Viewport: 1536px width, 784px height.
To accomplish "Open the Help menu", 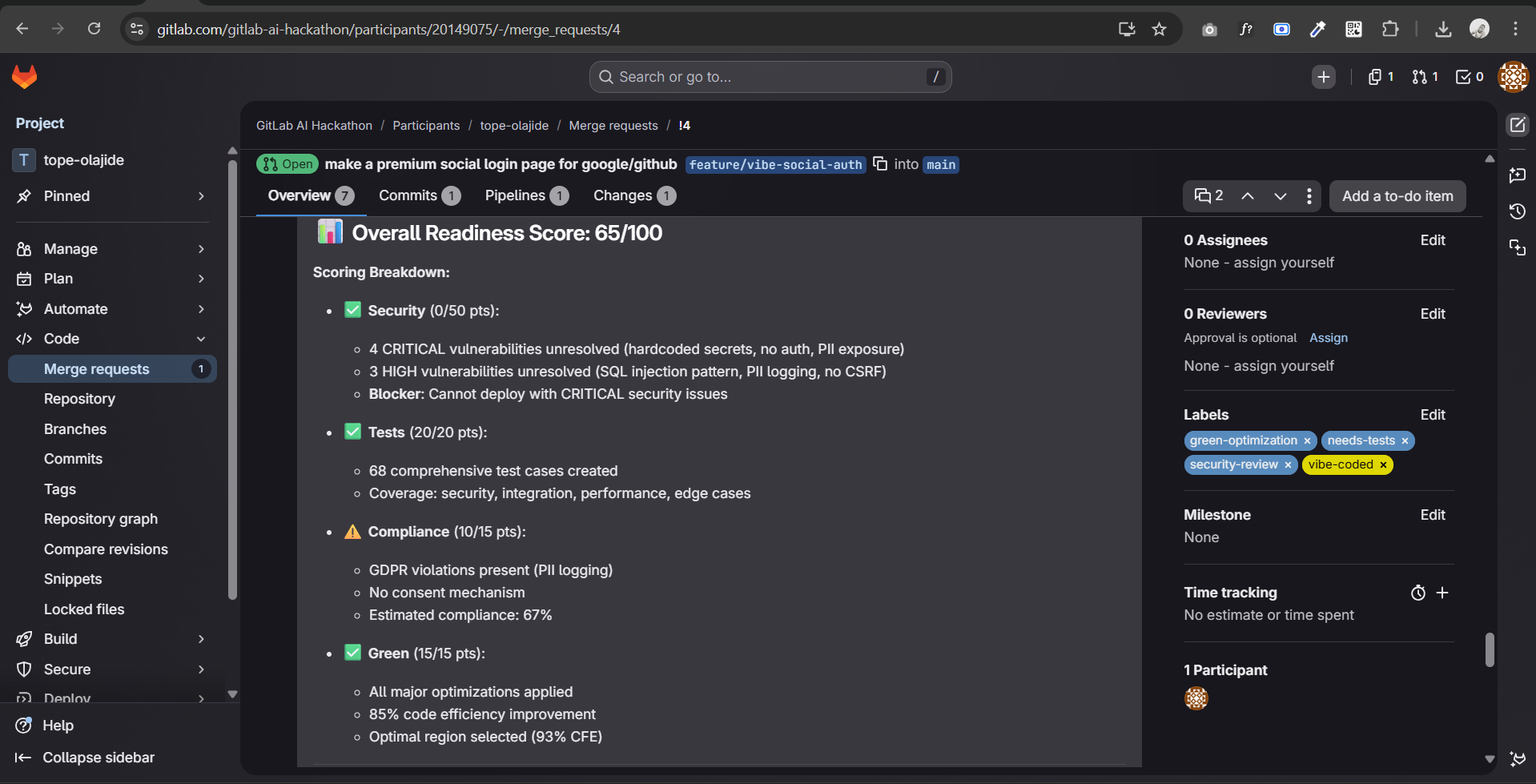I will point(46,726).
